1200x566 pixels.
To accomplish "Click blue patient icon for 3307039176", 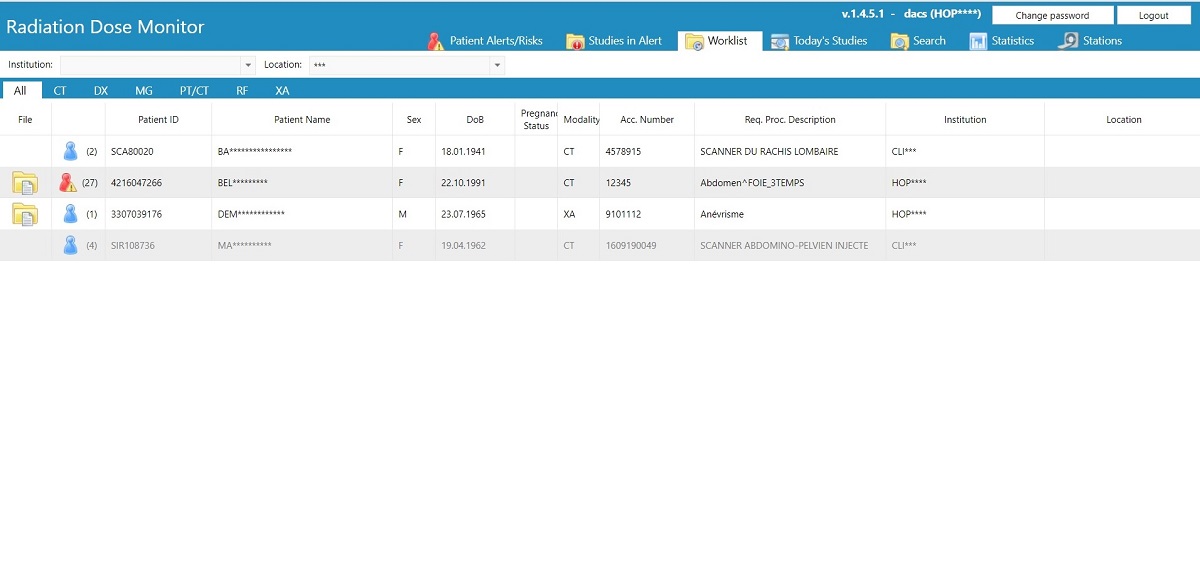I will pyautogui.click(x=70, y=214).
